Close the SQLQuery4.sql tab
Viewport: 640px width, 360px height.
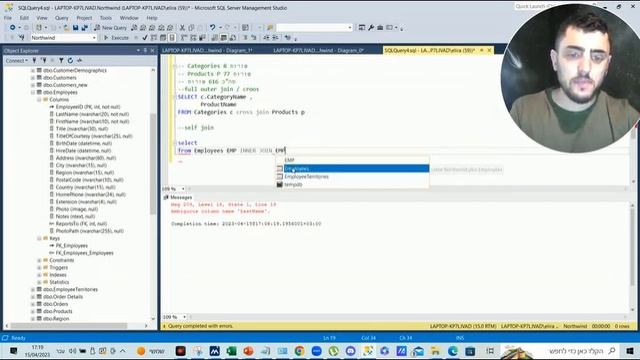point(489,50)
